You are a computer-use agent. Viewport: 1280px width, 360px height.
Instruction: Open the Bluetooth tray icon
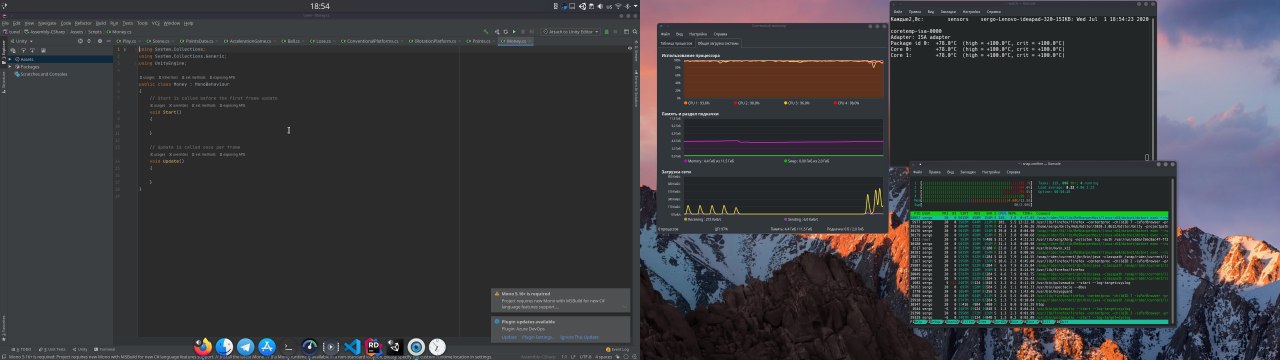click(x=627, y=6)
